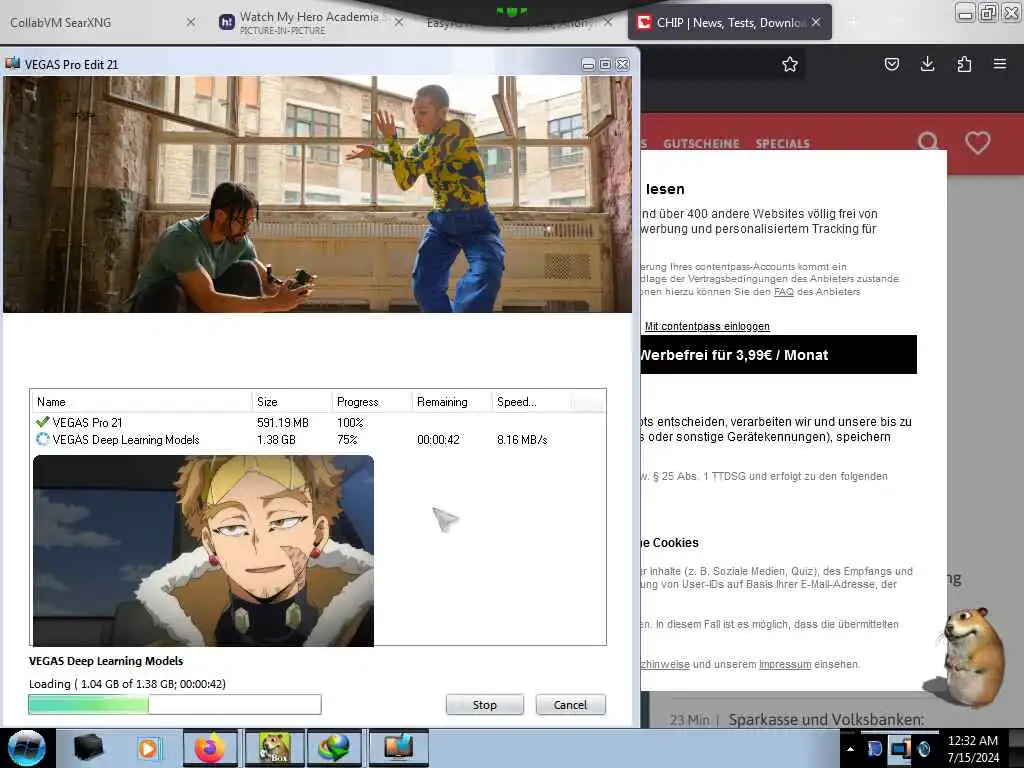Click the CHIP heart favorites icon

tap(978, 142)
